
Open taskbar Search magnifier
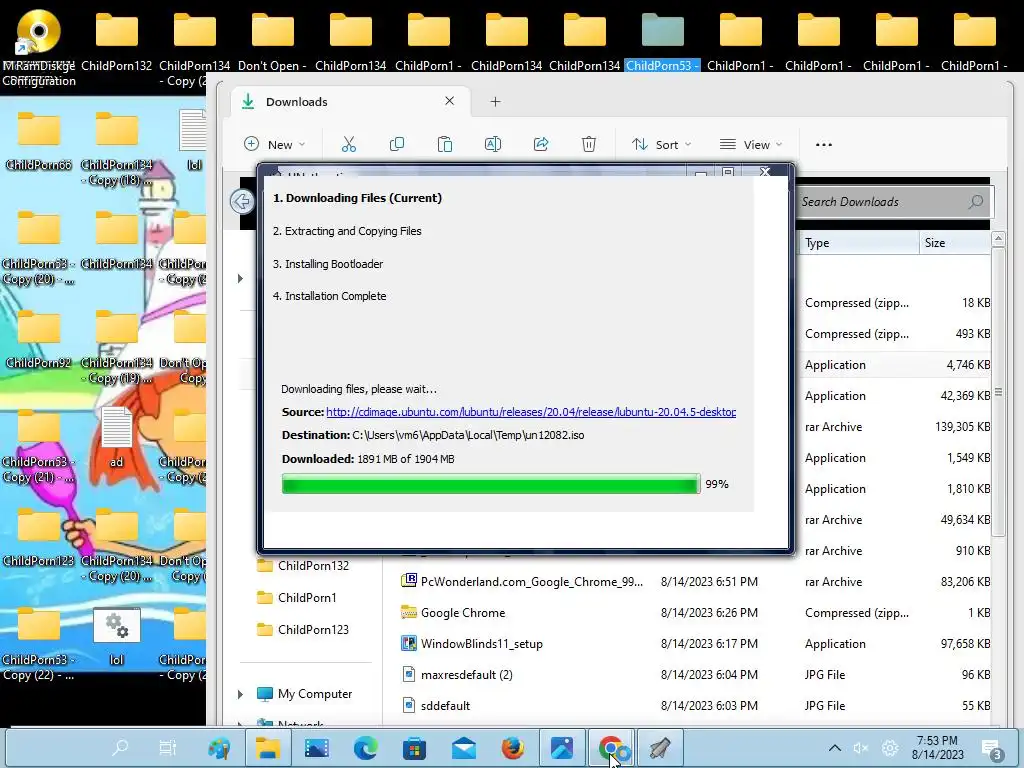pos(120,747)
